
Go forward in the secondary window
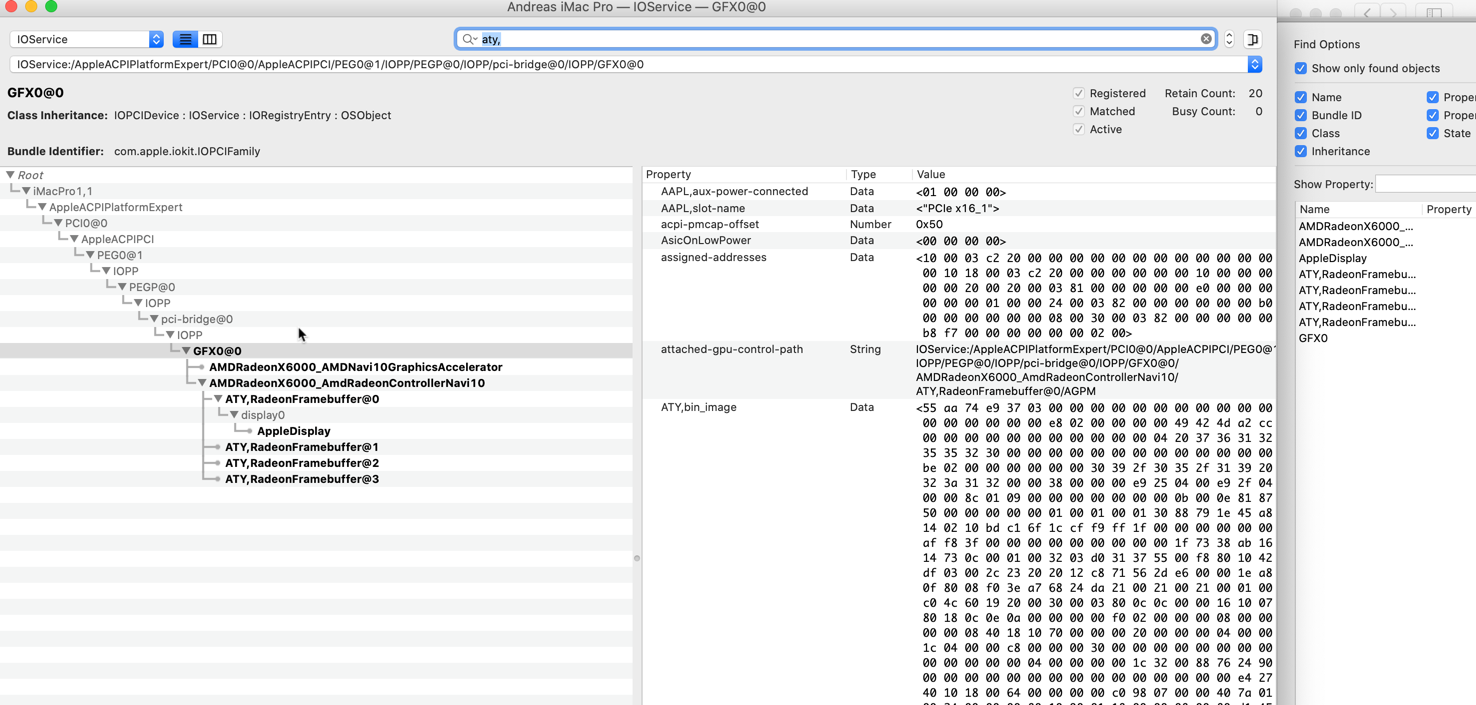coord(1393,13)
